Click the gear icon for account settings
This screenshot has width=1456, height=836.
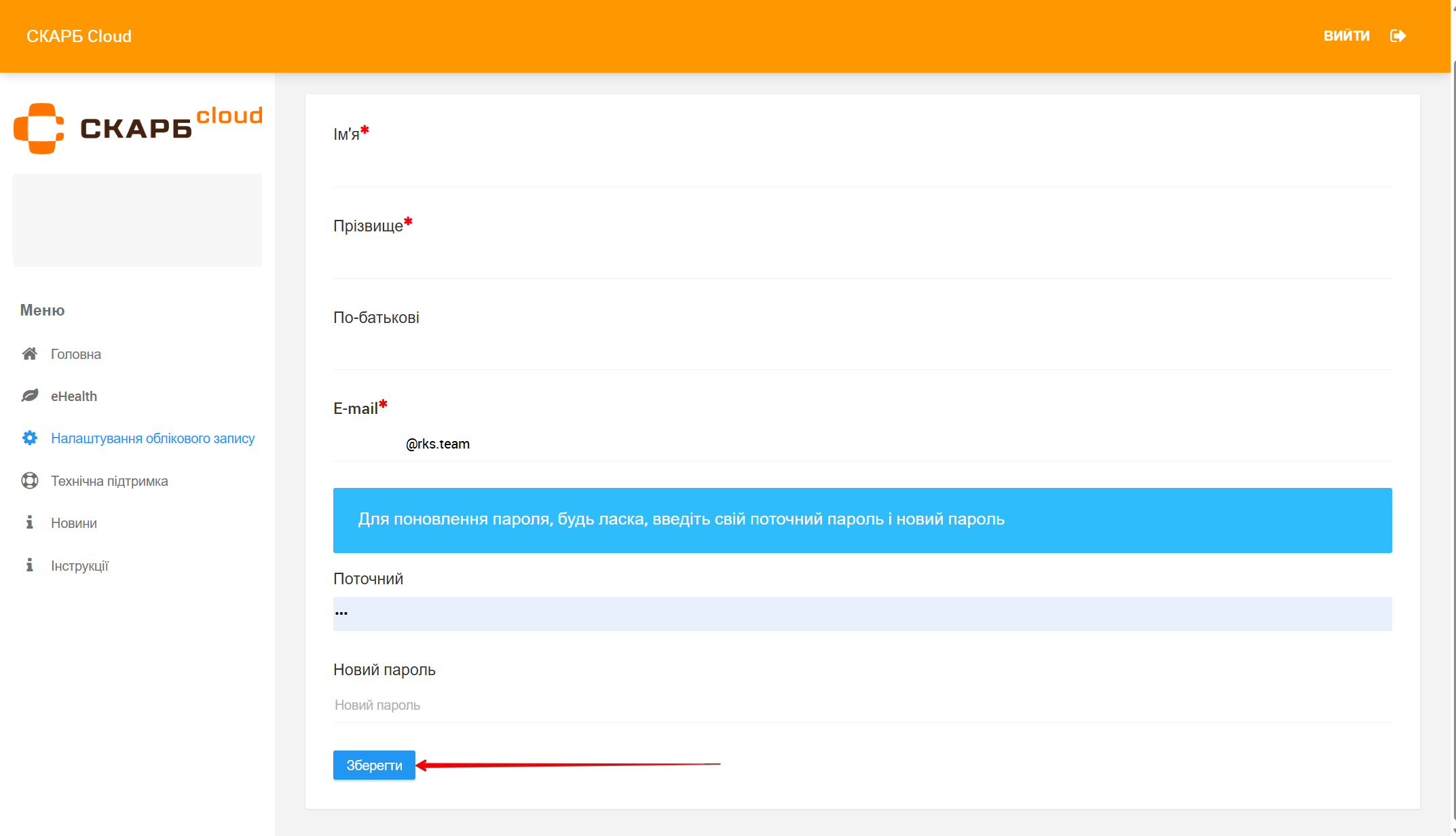29,438
